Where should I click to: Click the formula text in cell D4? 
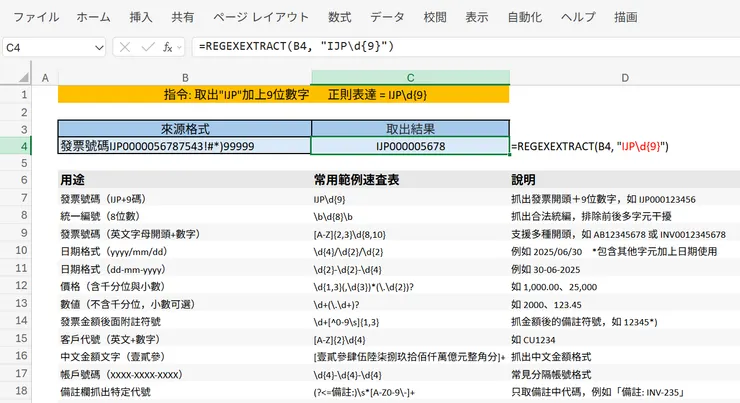[590, 146]
